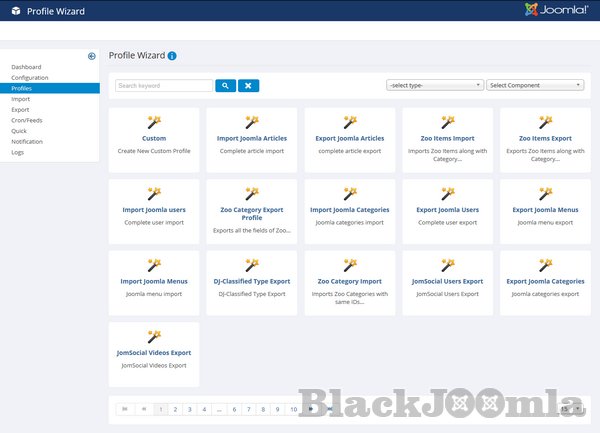Open the -select type- dropdown

434,86
